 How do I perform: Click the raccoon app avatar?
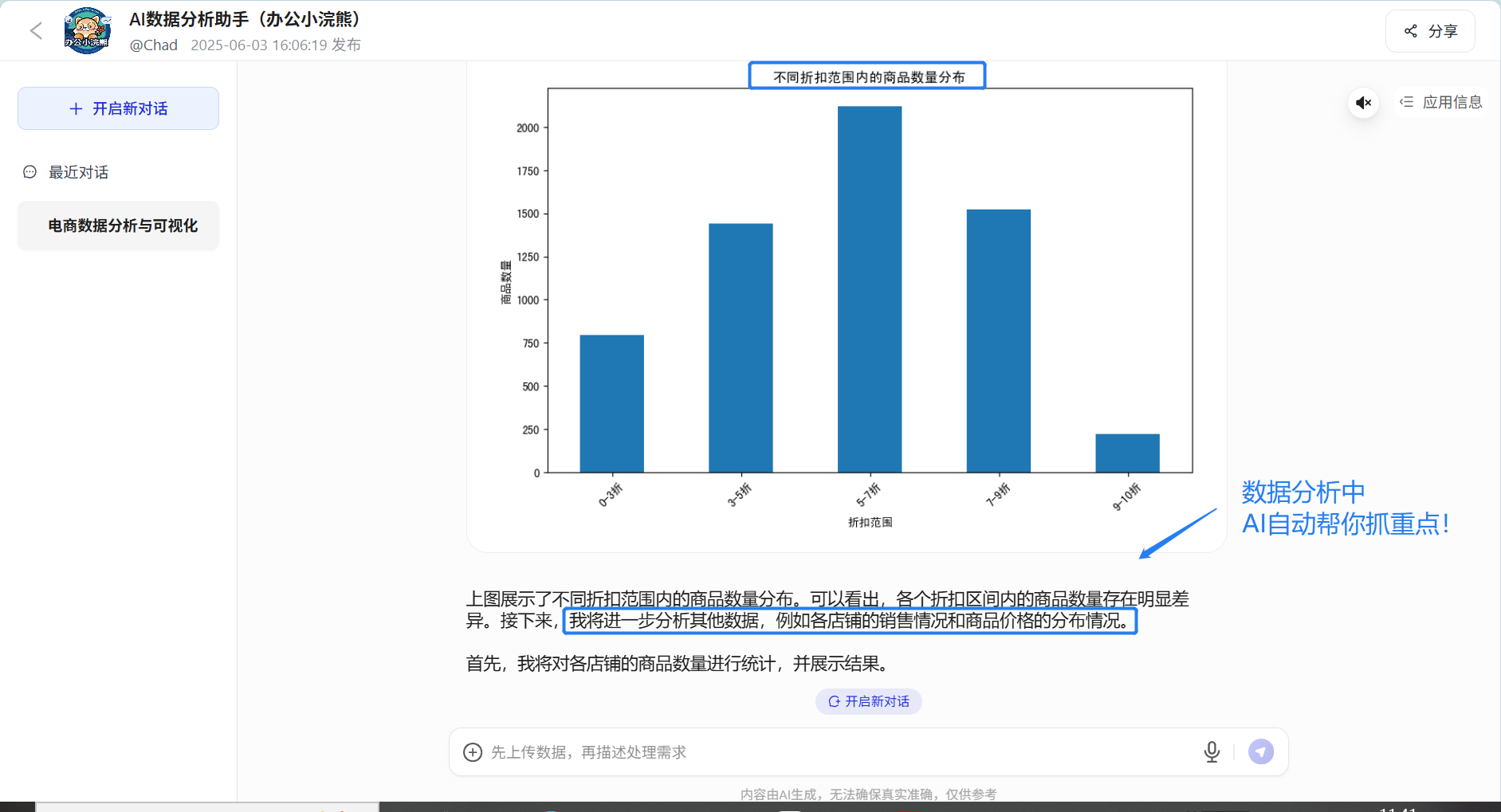87,31
